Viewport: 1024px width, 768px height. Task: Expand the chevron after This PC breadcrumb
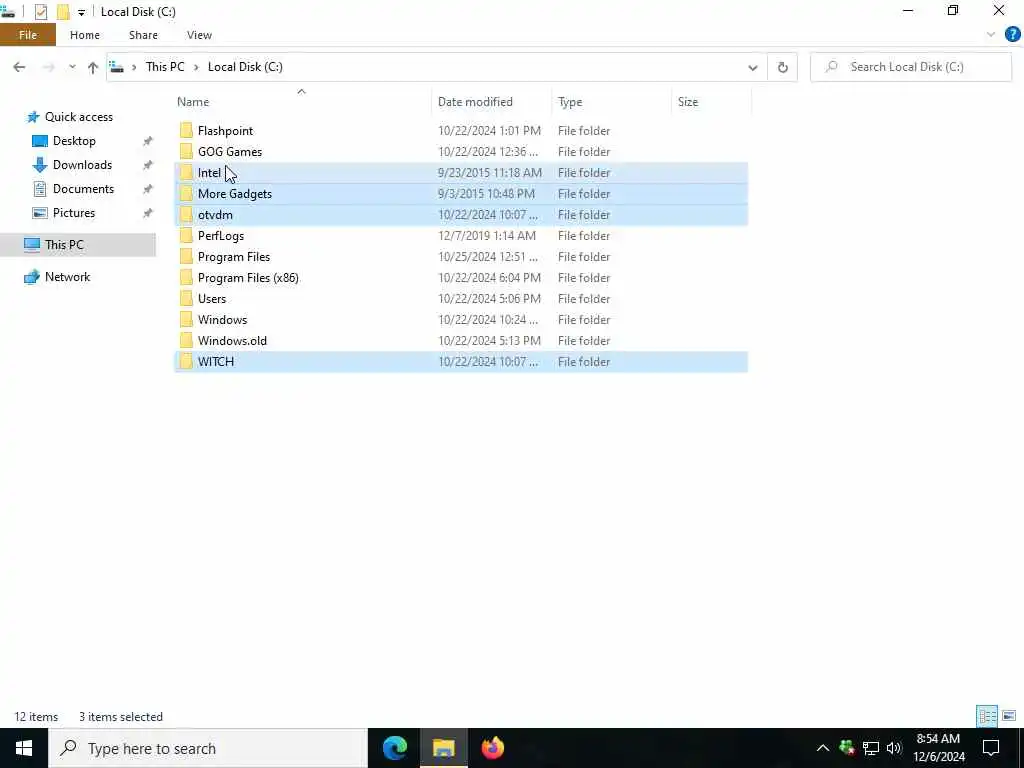(195, 67)
